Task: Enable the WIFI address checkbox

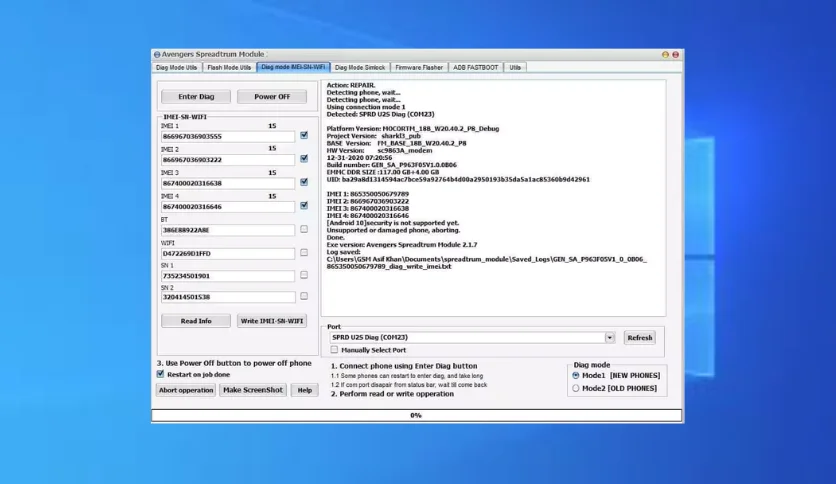Action: tap(304, 253)
